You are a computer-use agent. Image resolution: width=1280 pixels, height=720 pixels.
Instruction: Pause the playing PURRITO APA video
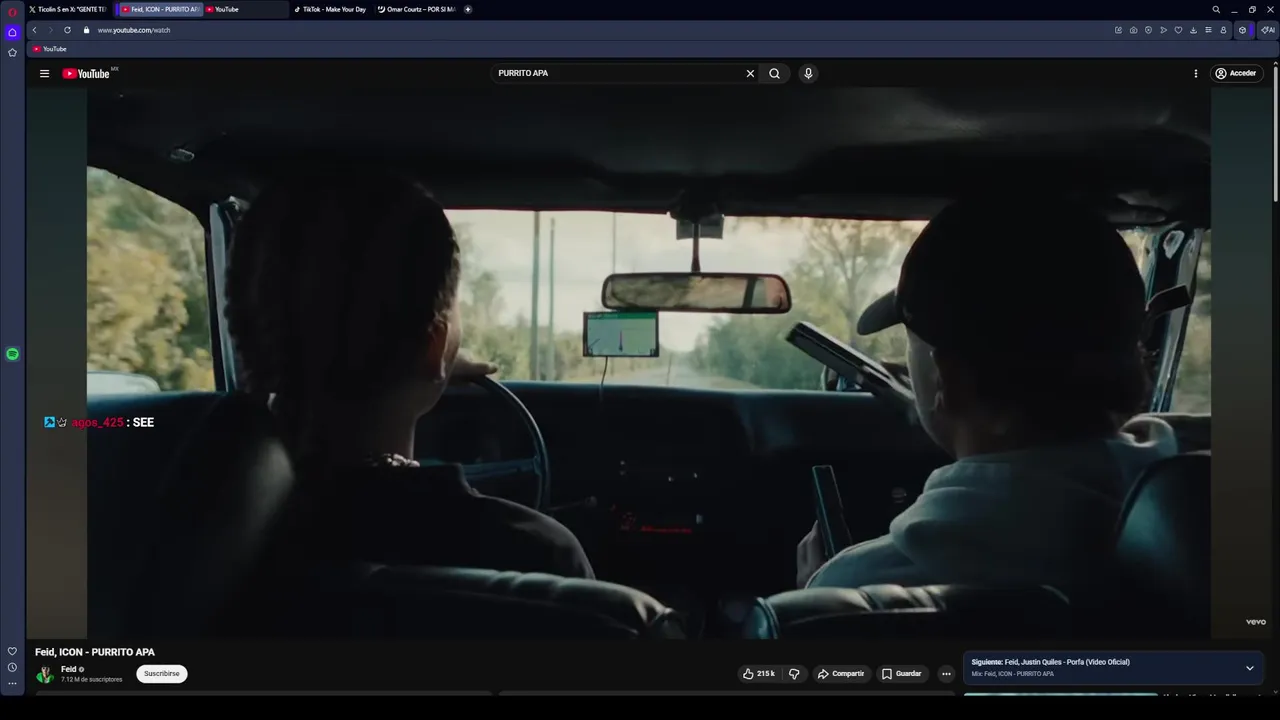648,362
